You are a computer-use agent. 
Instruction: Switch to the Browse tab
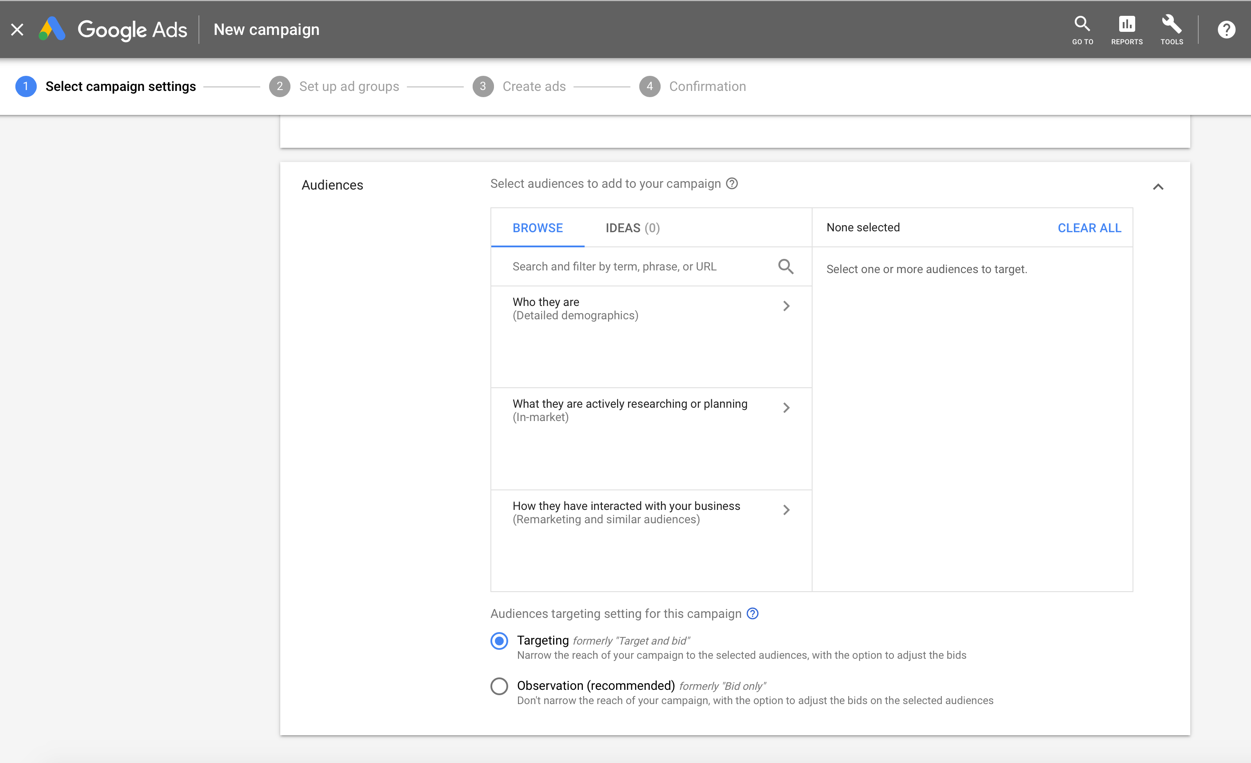click(x=537, y=228)
